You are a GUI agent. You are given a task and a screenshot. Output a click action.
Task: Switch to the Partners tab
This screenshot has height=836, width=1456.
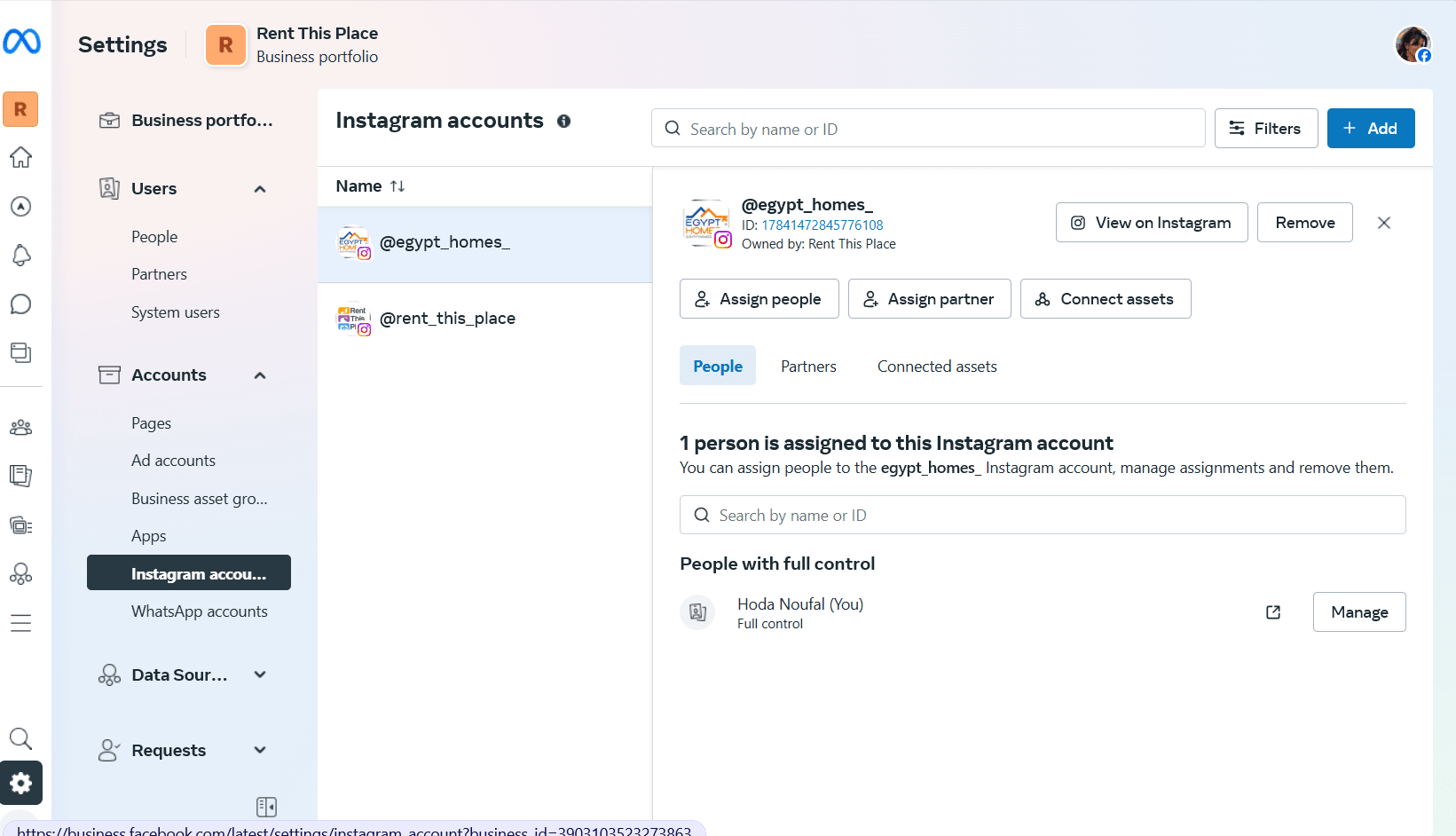click(x=808, y=367)
